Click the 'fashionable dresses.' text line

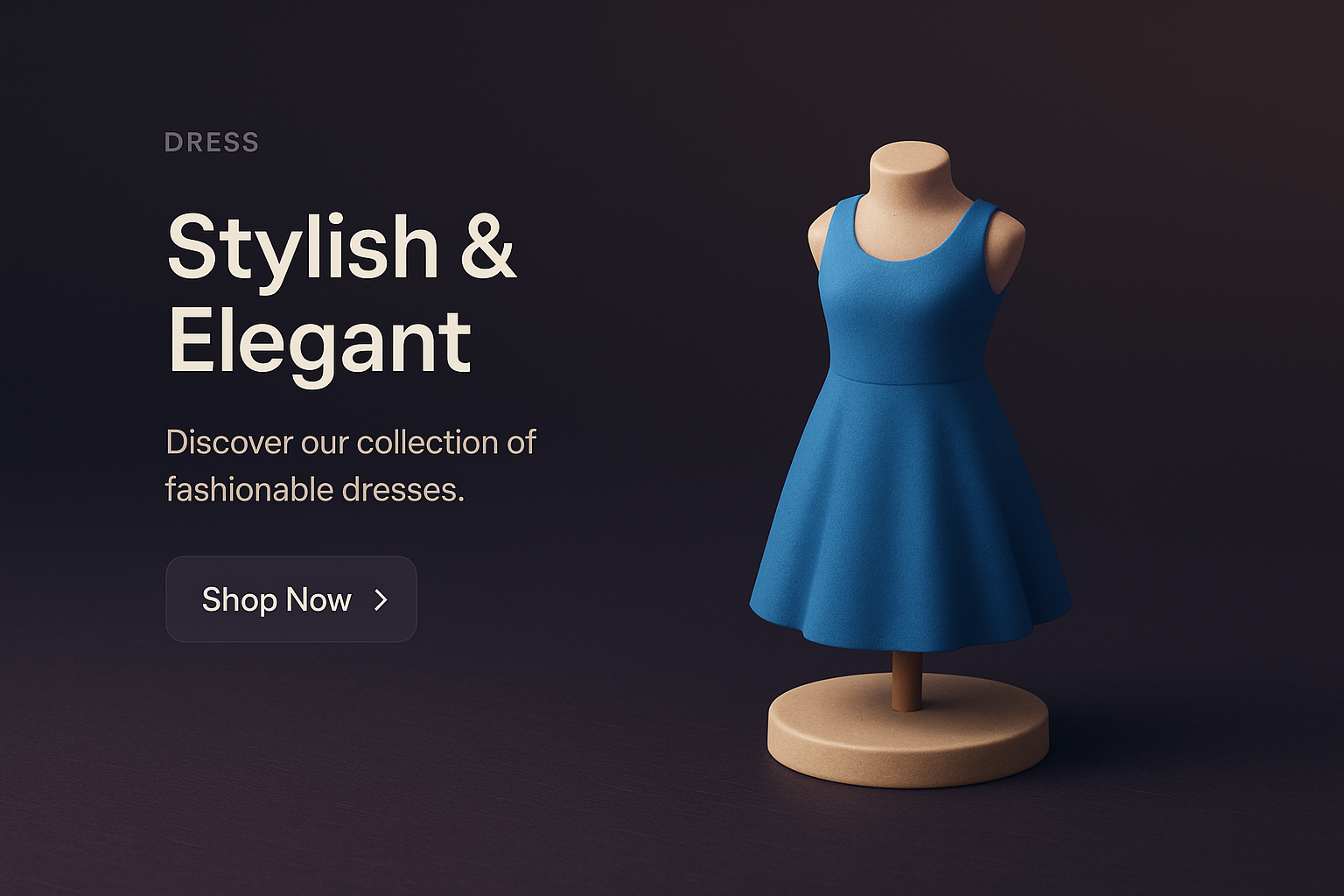[x=315, y=489]
